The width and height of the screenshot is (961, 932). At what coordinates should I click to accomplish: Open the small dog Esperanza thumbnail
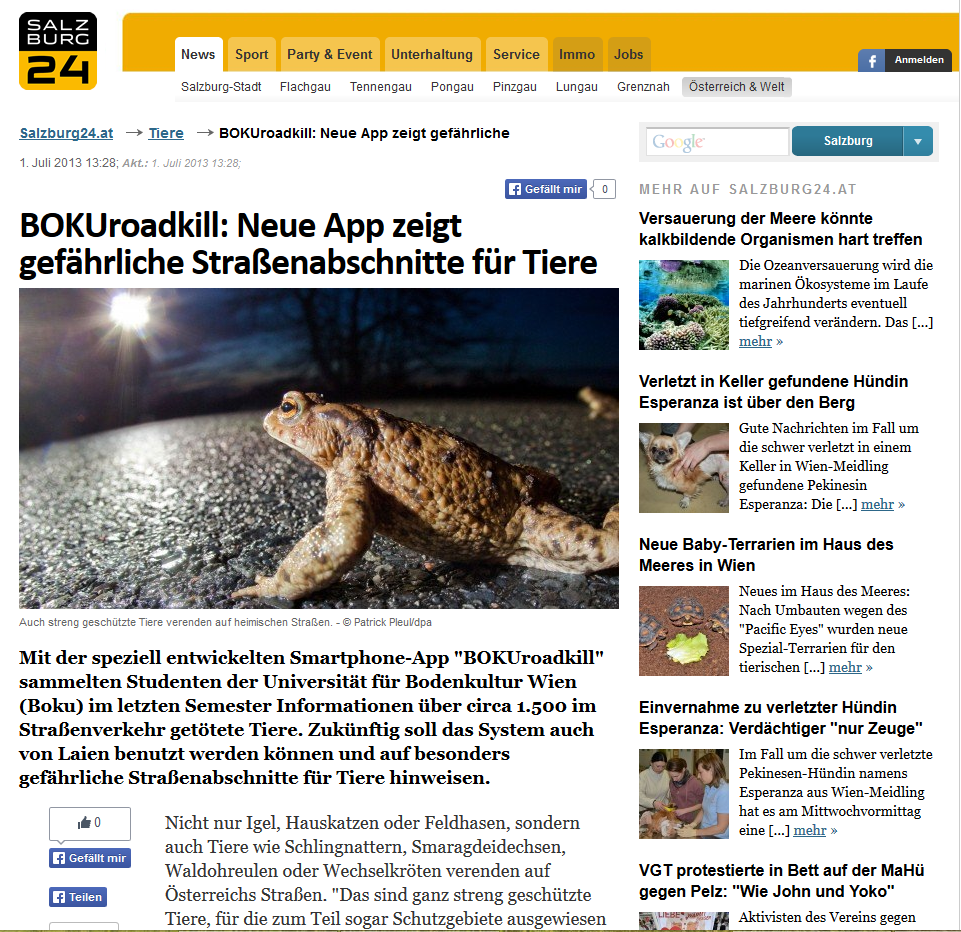tap(683, 468)
